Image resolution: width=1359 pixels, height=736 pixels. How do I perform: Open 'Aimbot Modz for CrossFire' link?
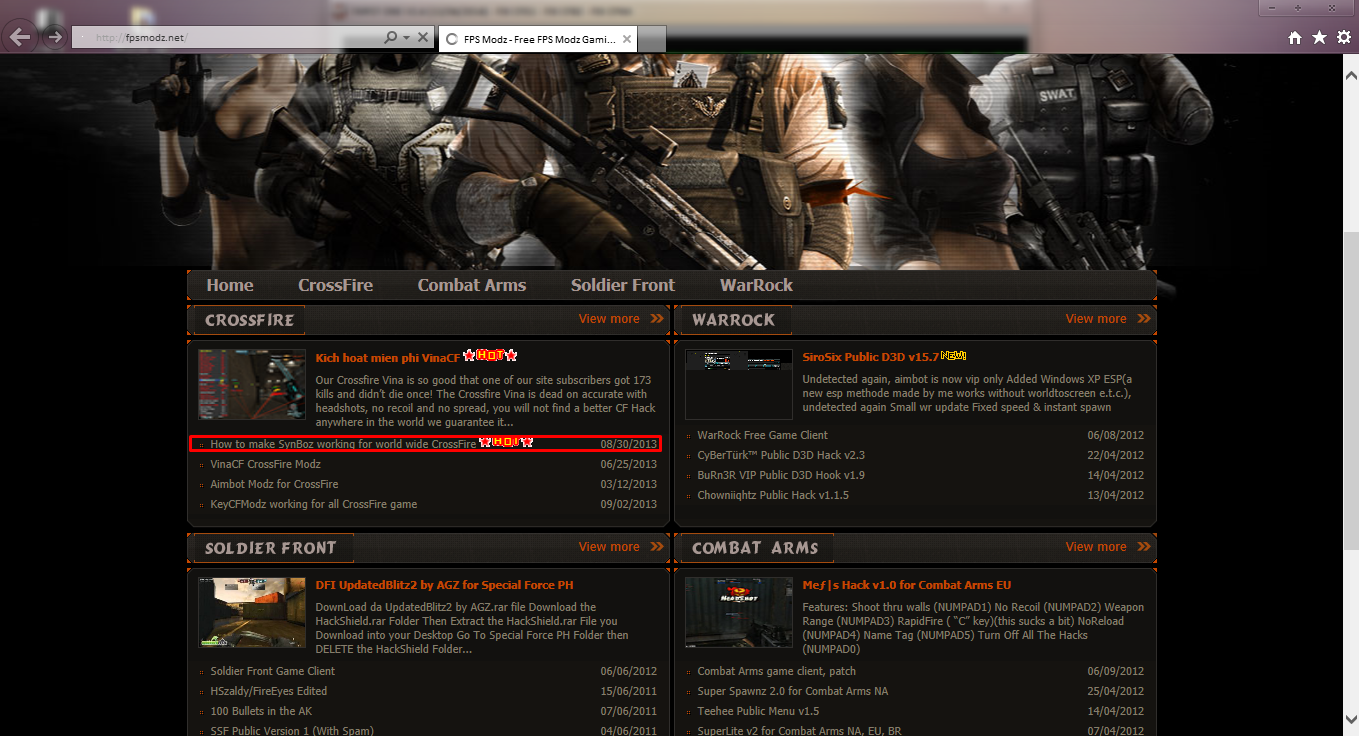click(274, 484)
